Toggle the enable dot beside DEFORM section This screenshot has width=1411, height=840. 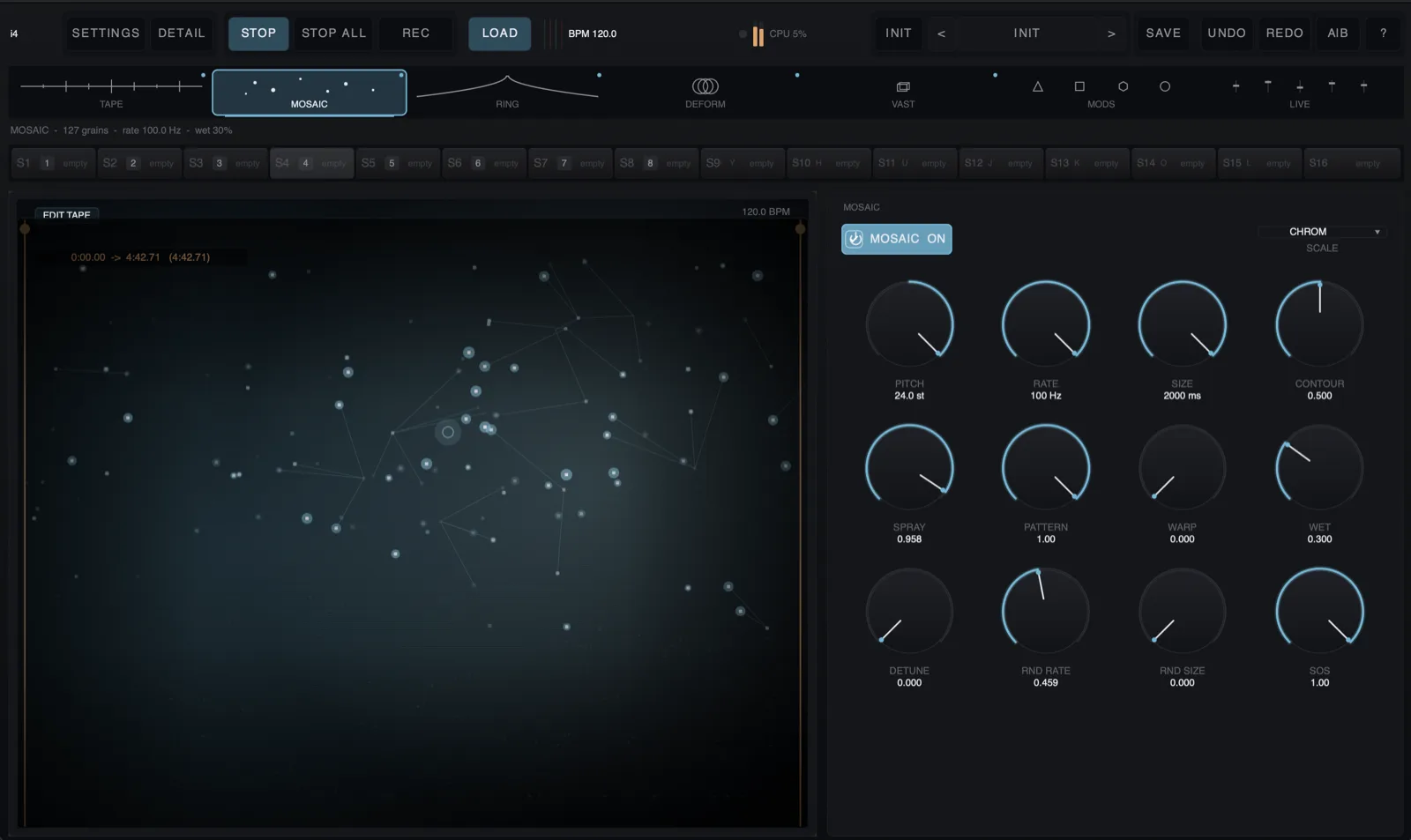(797, 75)
